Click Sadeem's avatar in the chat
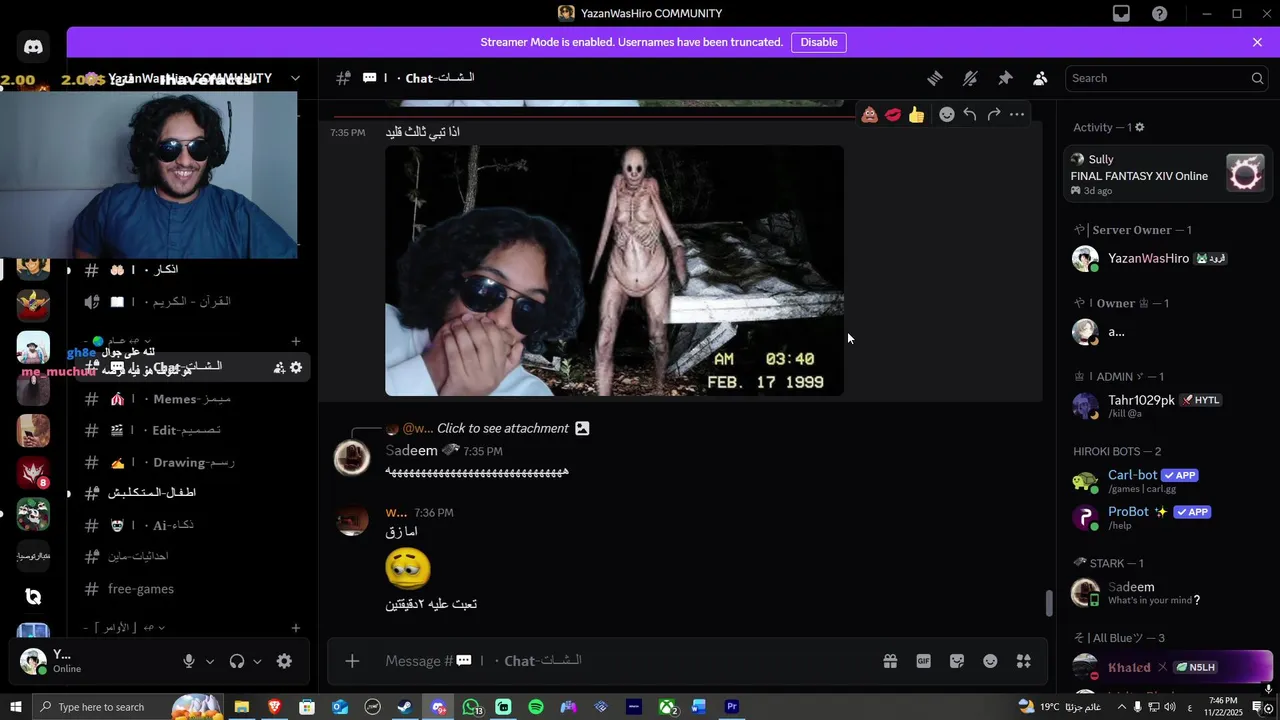This screenshot has width=1280, height=720. click(x=352, y=457)
